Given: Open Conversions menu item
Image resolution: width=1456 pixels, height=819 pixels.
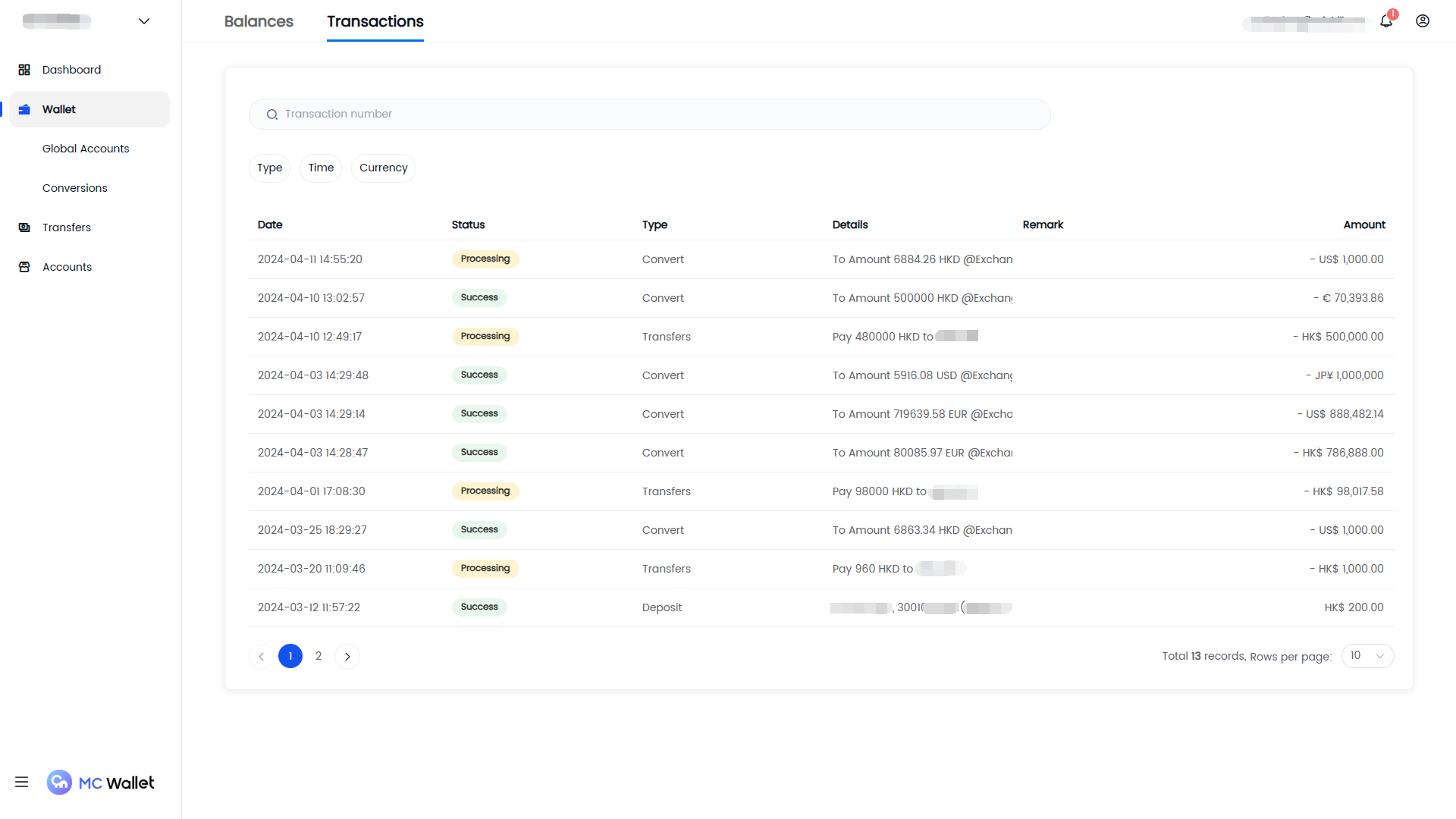Looking at the screenshot, I should (75, 188).
